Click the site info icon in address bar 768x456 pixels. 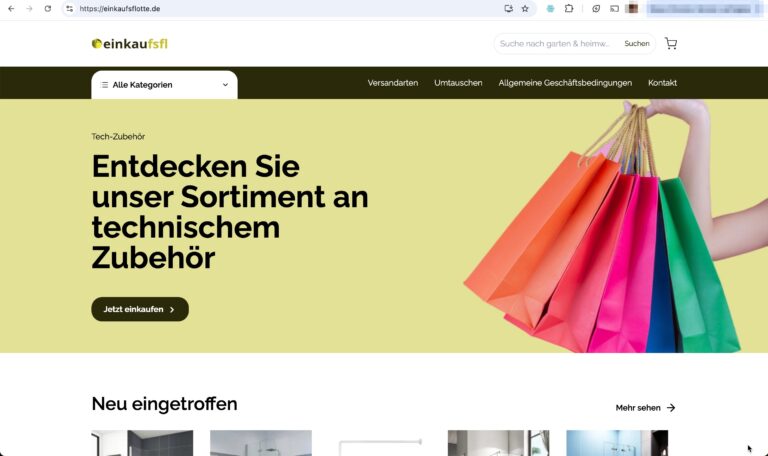coord(70,9)
